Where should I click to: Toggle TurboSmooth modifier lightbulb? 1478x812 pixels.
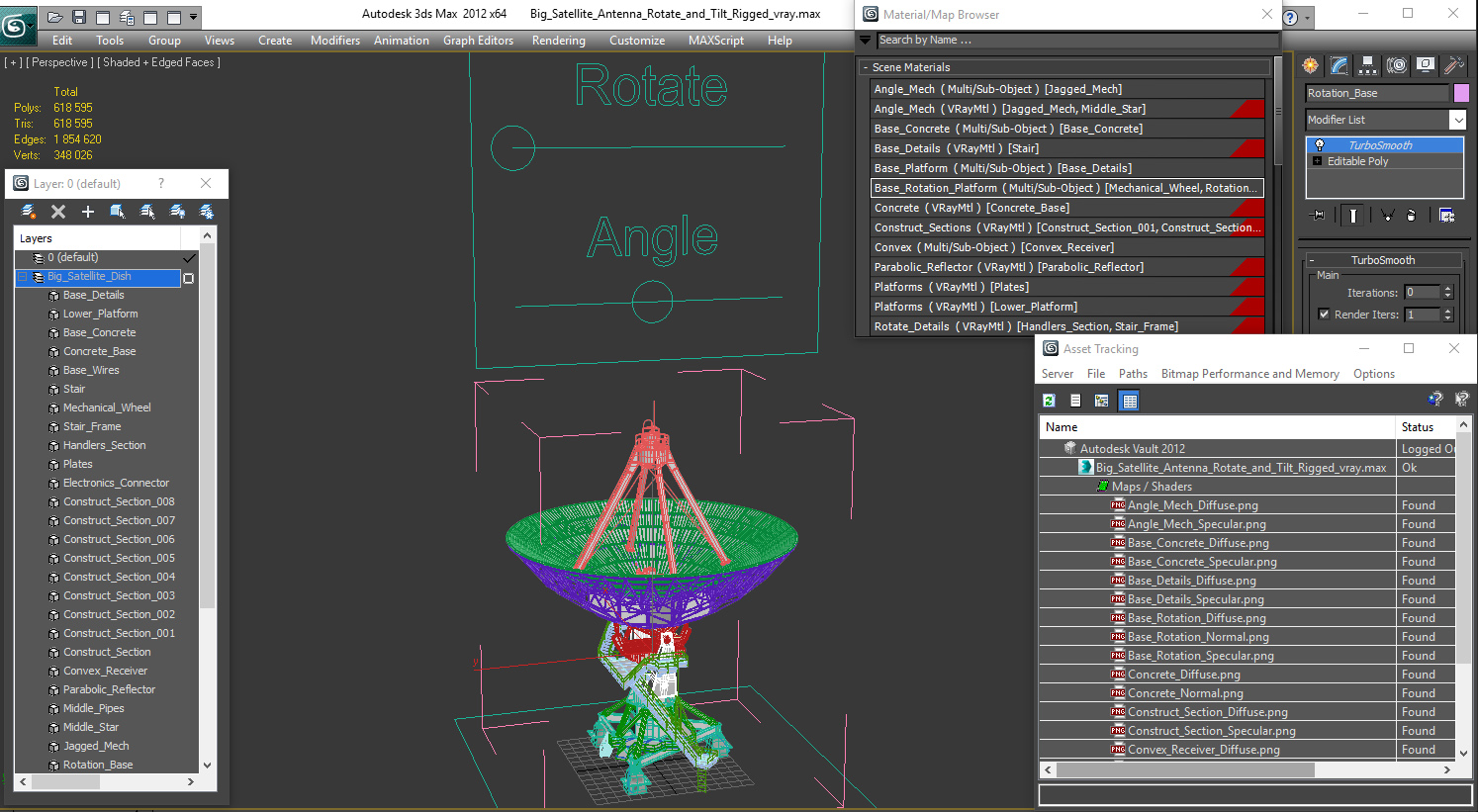coord(1319,145)
